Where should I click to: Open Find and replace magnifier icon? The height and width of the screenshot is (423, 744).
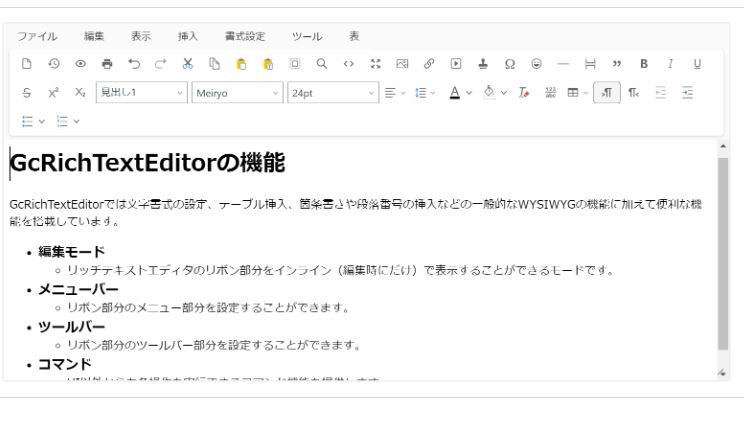(322, 64)
